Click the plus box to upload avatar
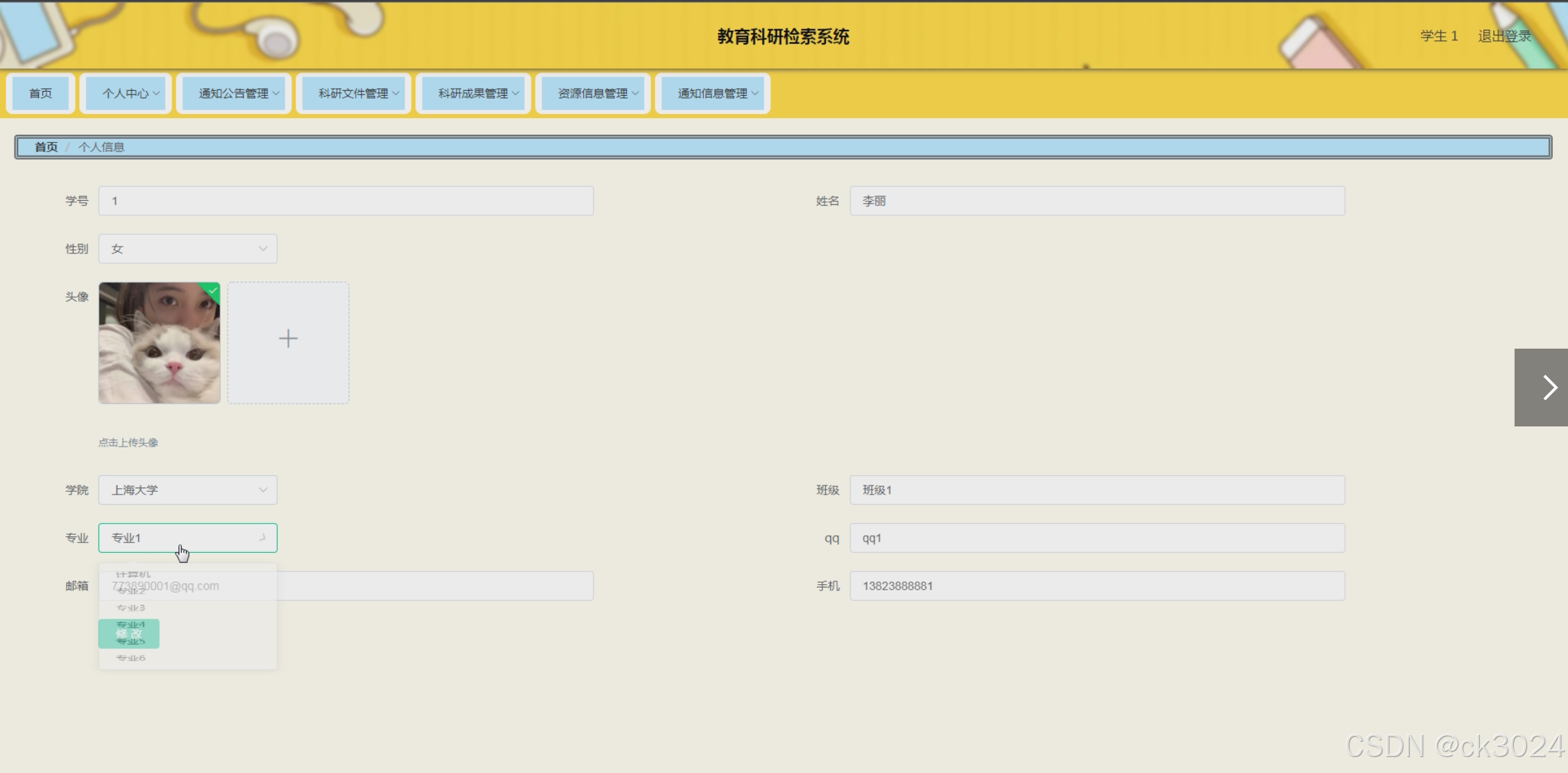This screenshot has width=1568, height=773. click(x=288, y=342)
